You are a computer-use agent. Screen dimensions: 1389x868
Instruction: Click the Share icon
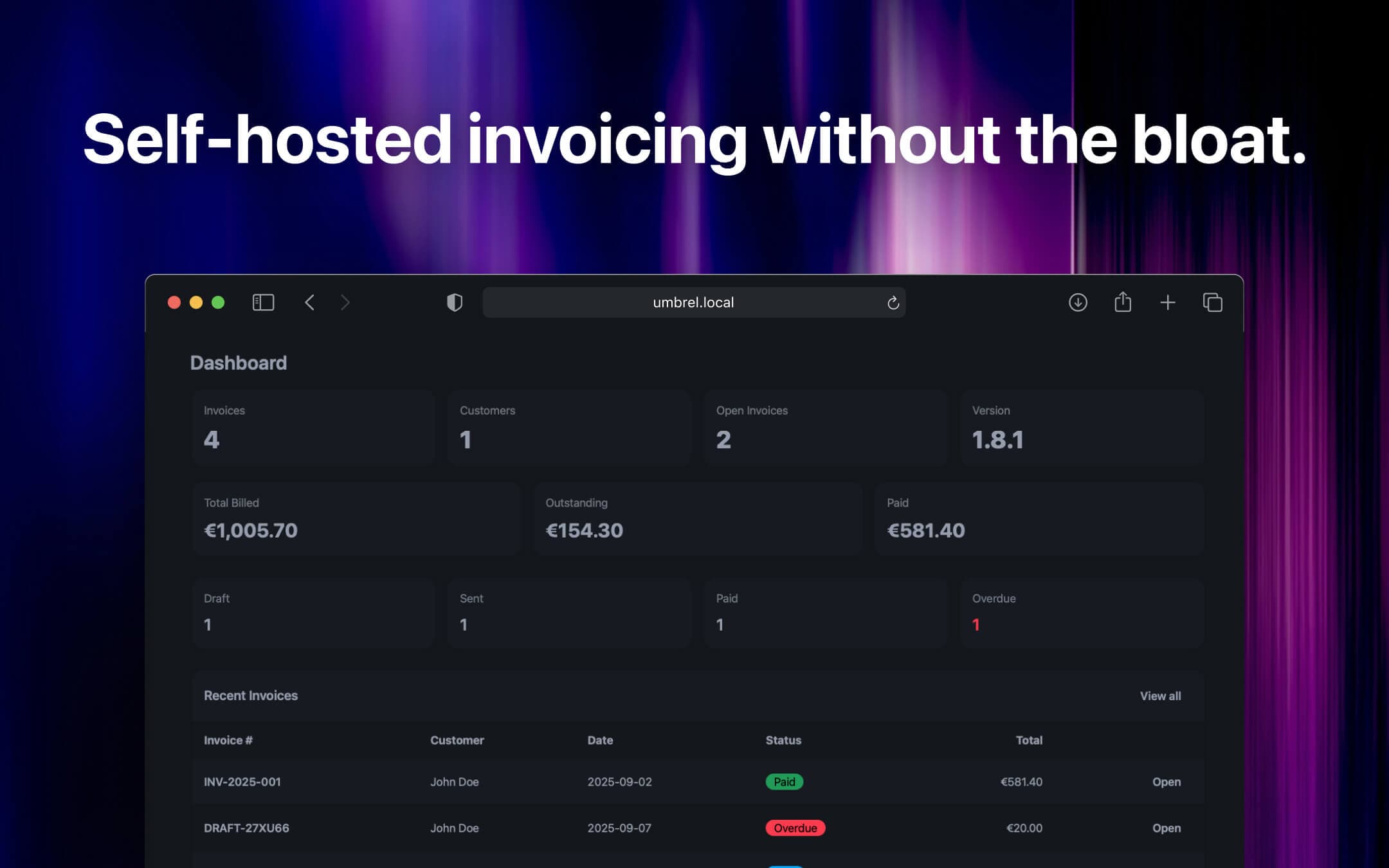coord(1123,302)
